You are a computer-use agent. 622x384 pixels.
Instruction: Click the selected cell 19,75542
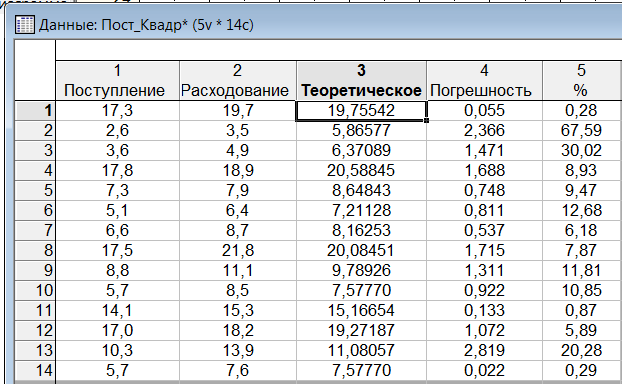(361, 111)
